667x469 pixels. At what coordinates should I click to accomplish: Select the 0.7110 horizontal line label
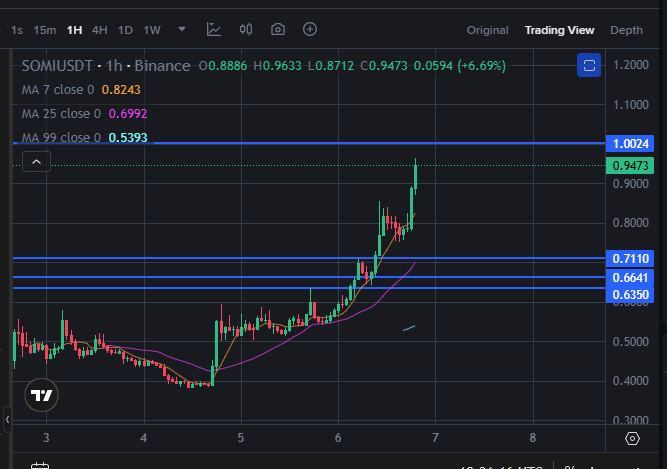(x=630, y=259)
